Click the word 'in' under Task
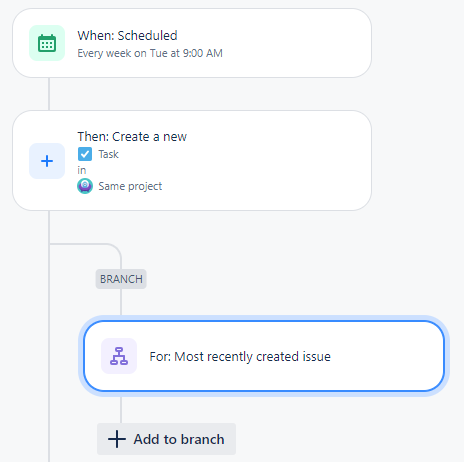 point(82,170)
